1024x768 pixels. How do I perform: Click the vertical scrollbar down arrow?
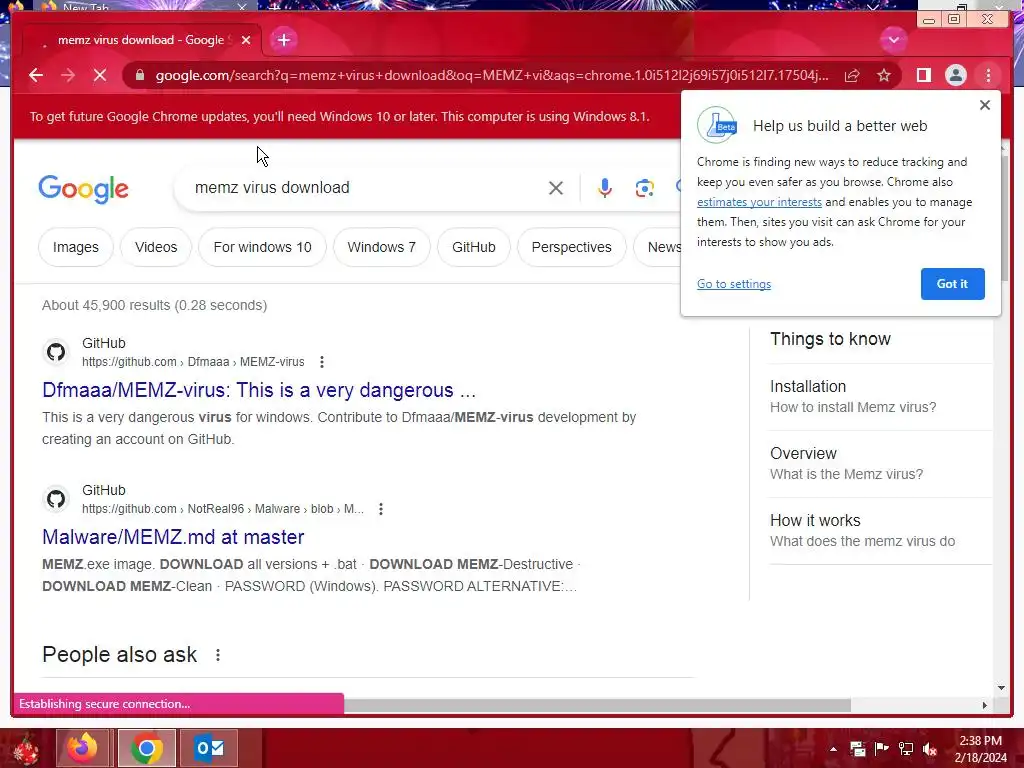click(x=1001, y=688)
